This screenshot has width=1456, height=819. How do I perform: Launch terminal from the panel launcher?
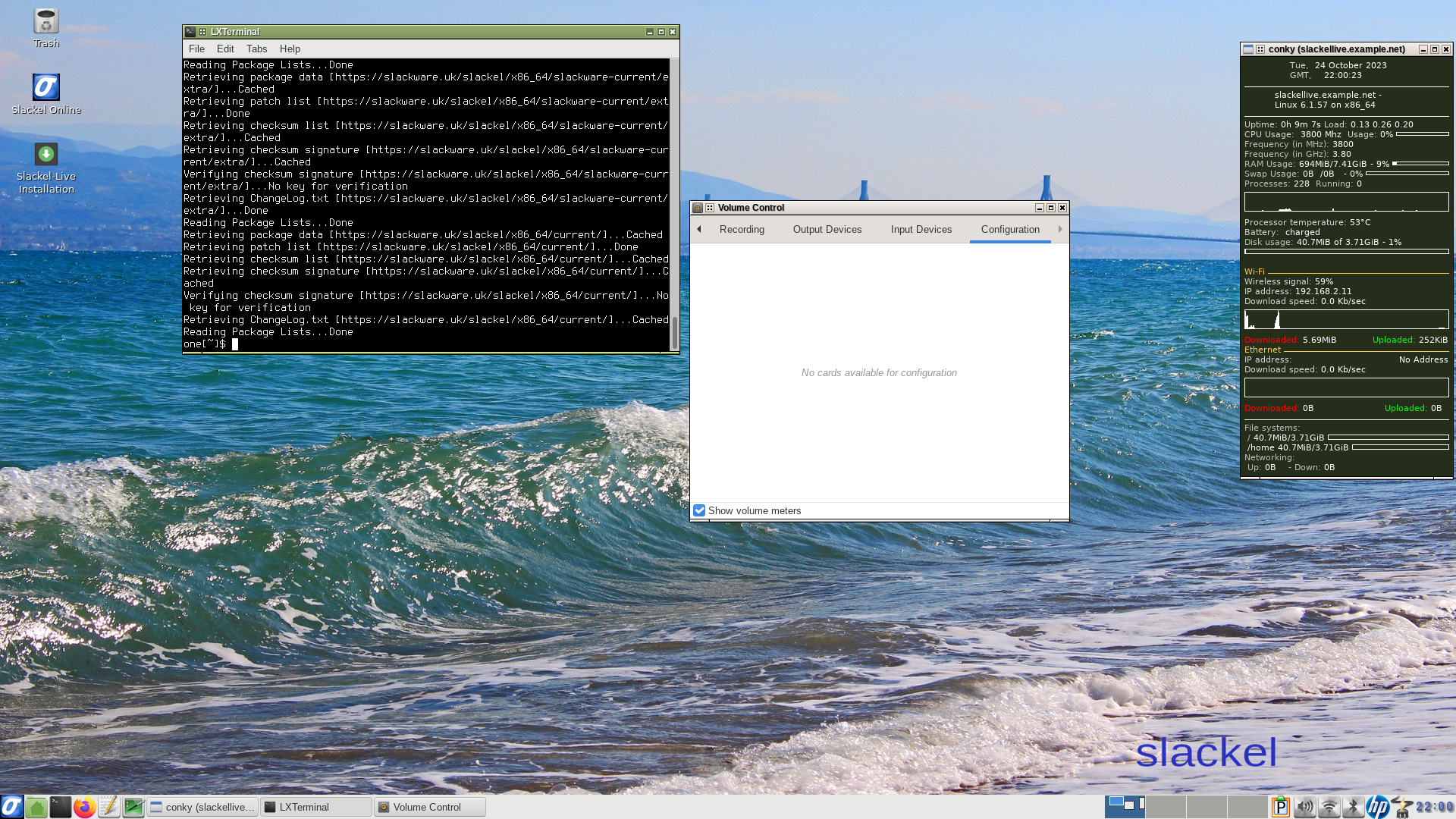click(61, 807)
